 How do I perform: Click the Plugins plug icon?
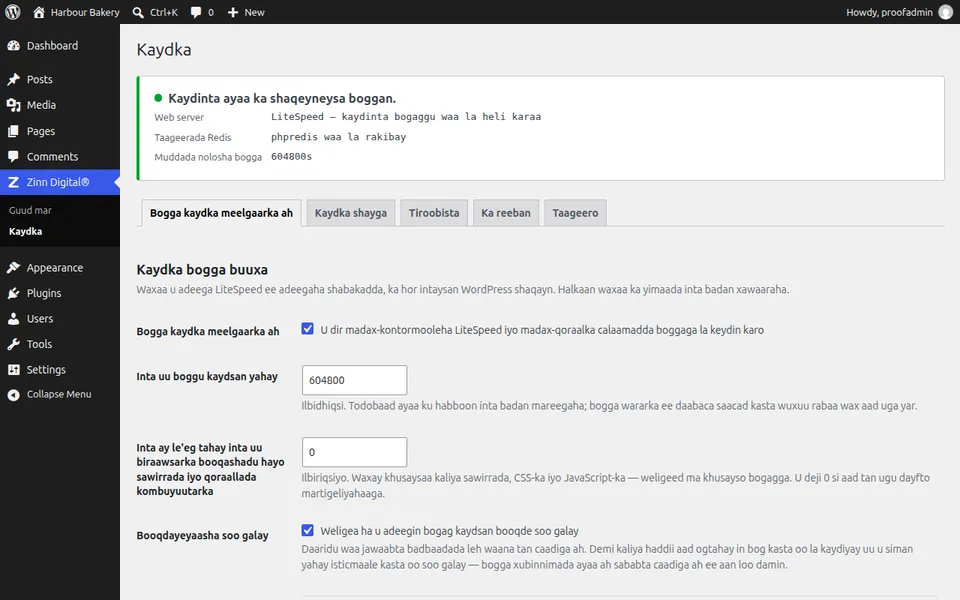coord(13,293)
